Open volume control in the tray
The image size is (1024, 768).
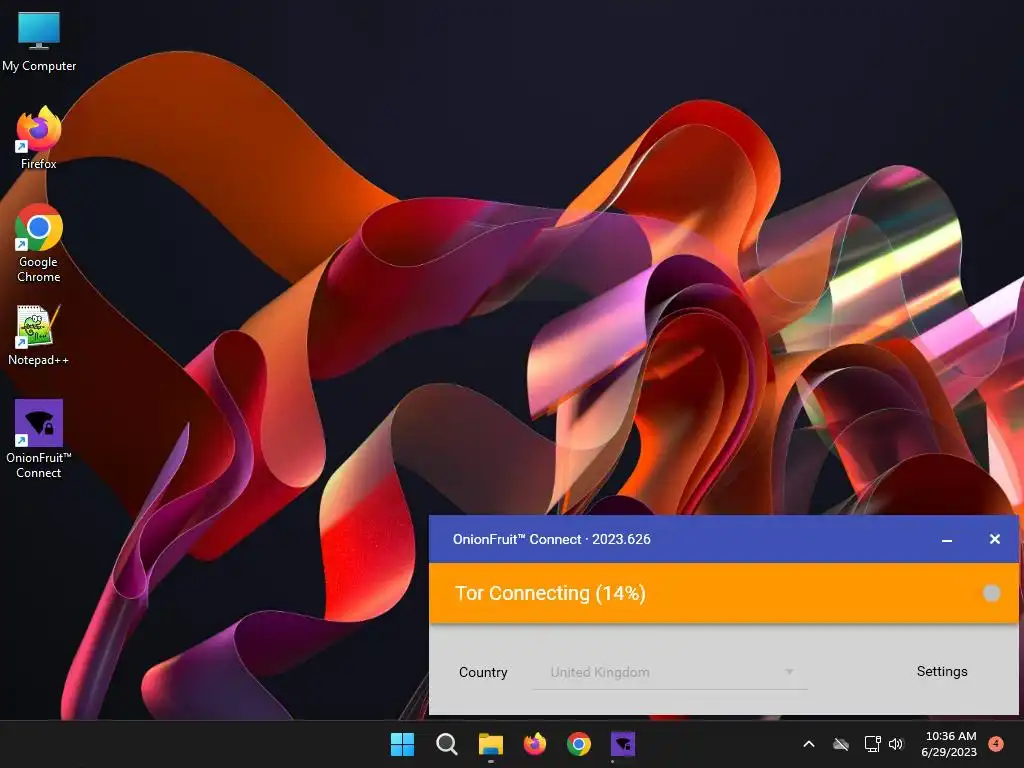coord(896,744)
